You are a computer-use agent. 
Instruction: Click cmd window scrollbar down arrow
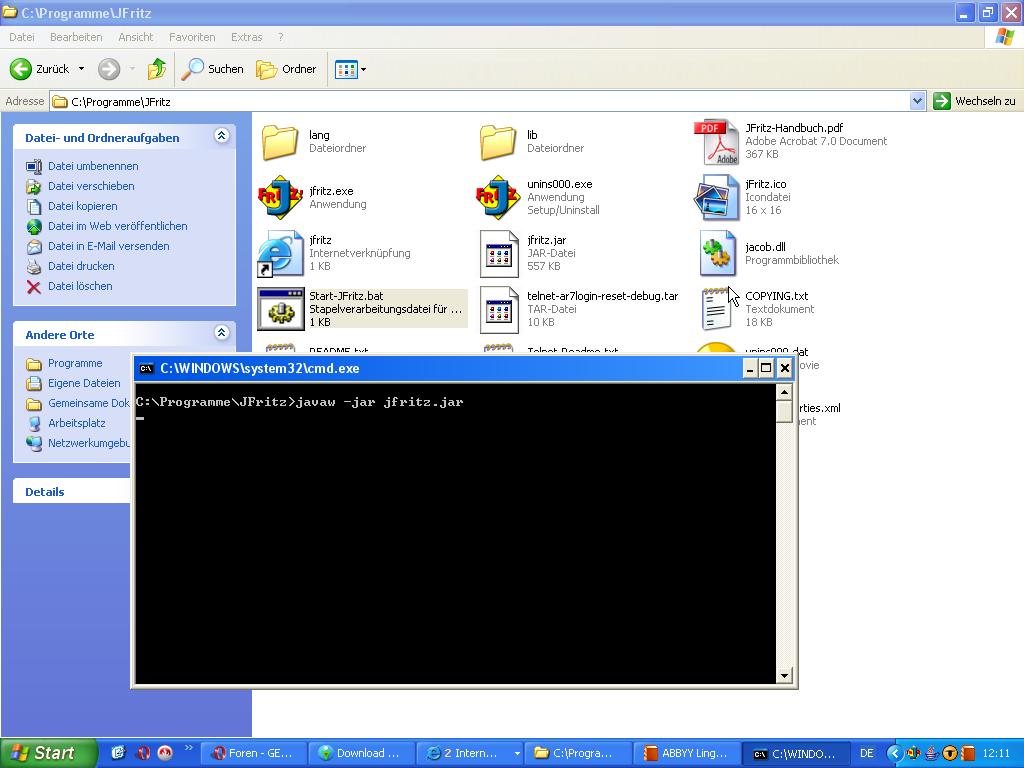[784, 675]
